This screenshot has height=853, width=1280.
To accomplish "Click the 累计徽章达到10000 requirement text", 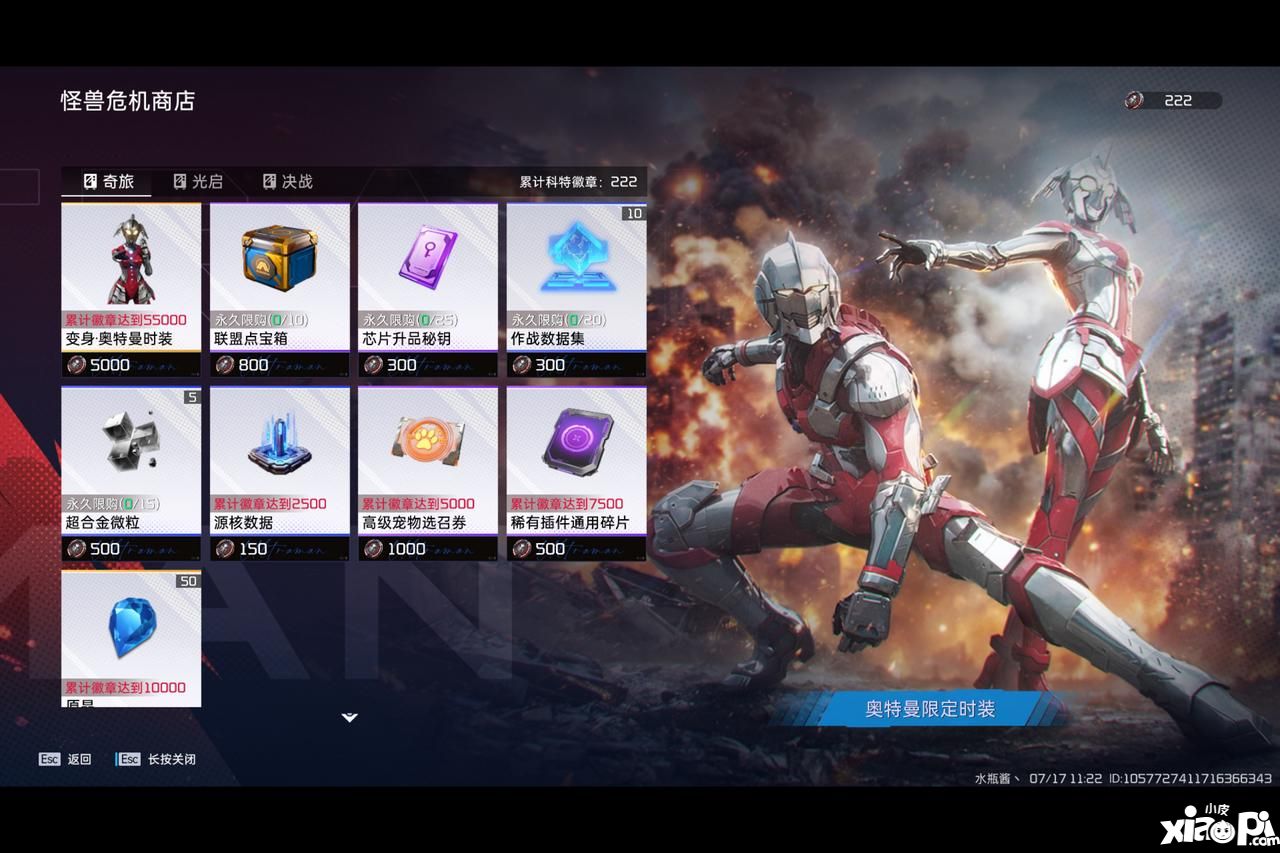I will point(125,688).
